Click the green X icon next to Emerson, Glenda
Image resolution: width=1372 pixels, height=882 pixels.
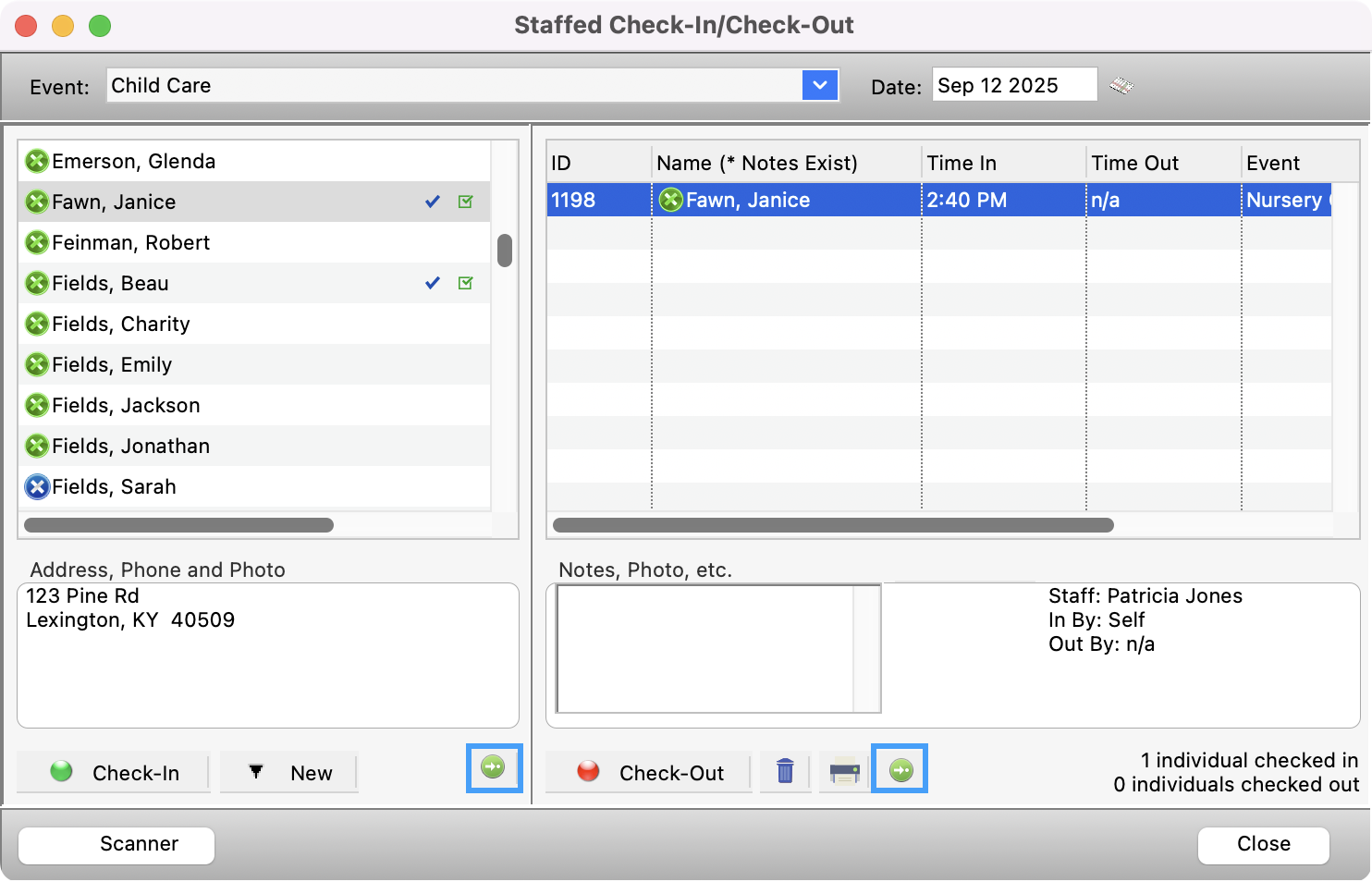click(37, 161)
